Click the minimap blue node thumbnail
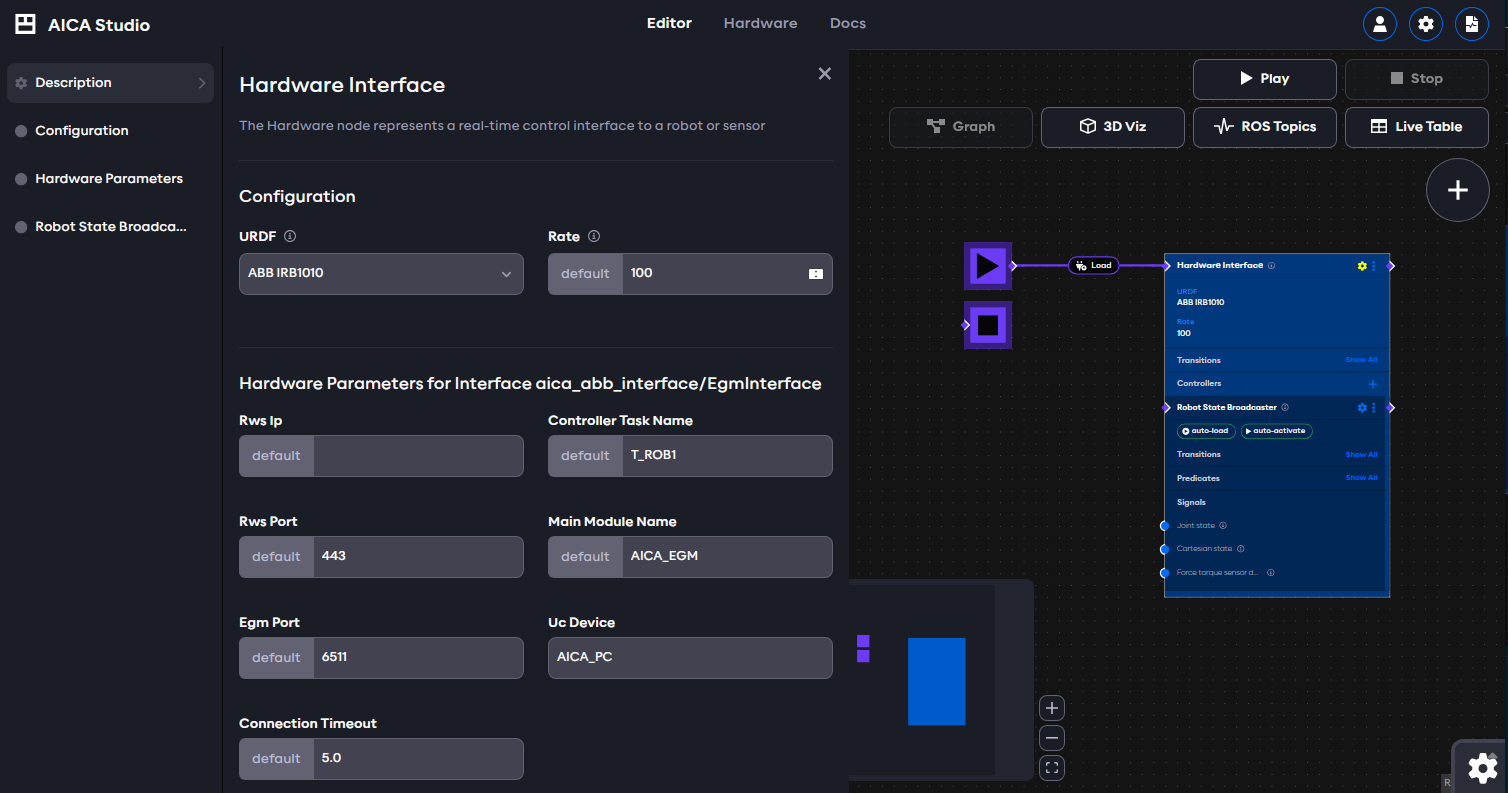The height and width of the screenshot is (793, 1508). (936, 681)
